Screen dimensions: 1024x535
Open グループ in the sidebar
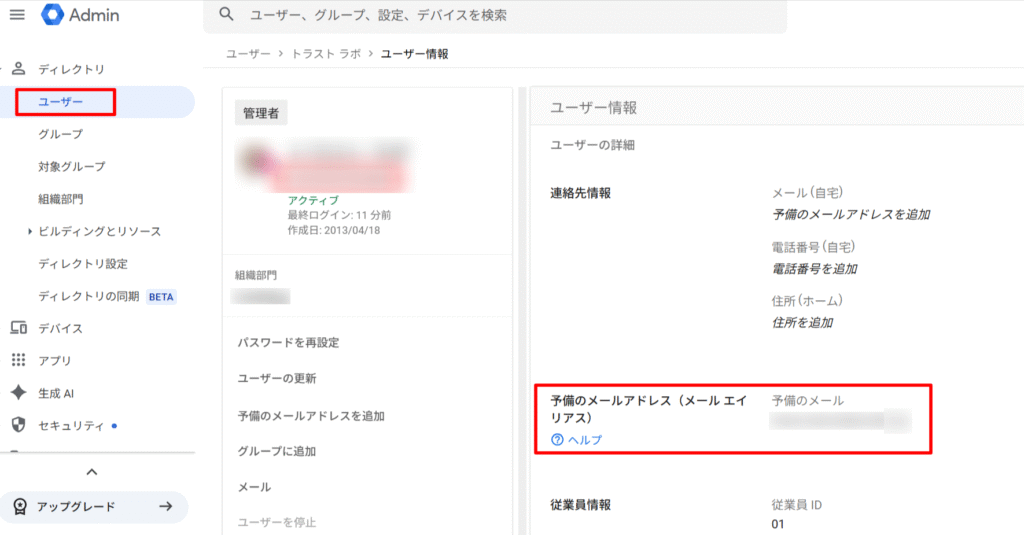point(61,134)
